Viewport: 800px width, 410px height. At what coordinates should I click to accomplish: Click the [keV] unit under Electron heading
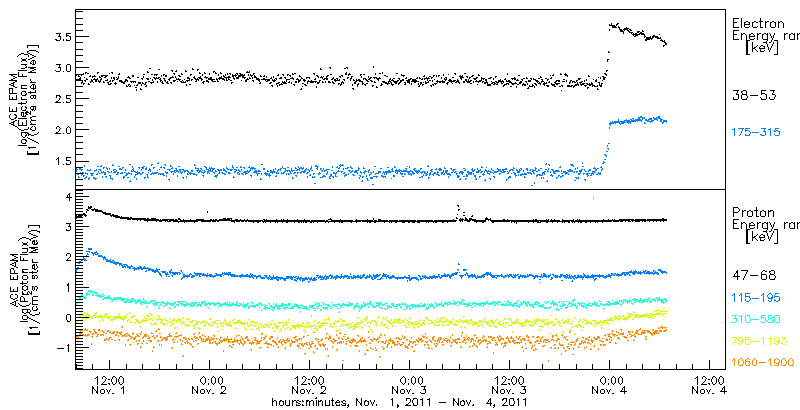click(x=762, y=48)
